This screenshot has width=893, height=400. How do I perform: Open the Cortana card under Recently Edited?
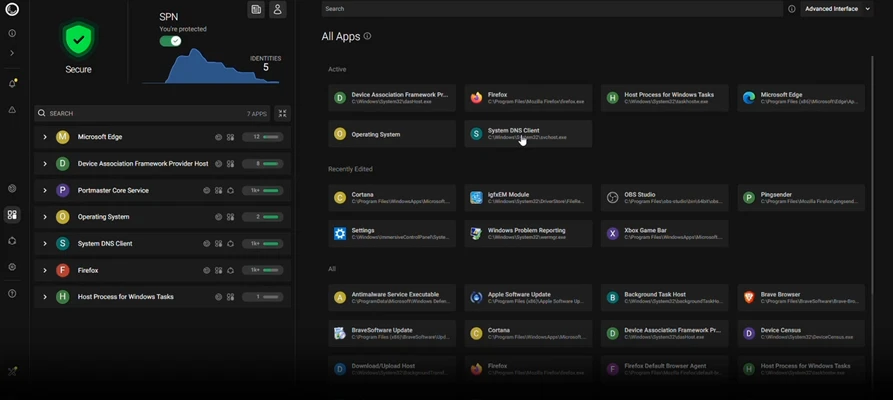coord(392,198)
